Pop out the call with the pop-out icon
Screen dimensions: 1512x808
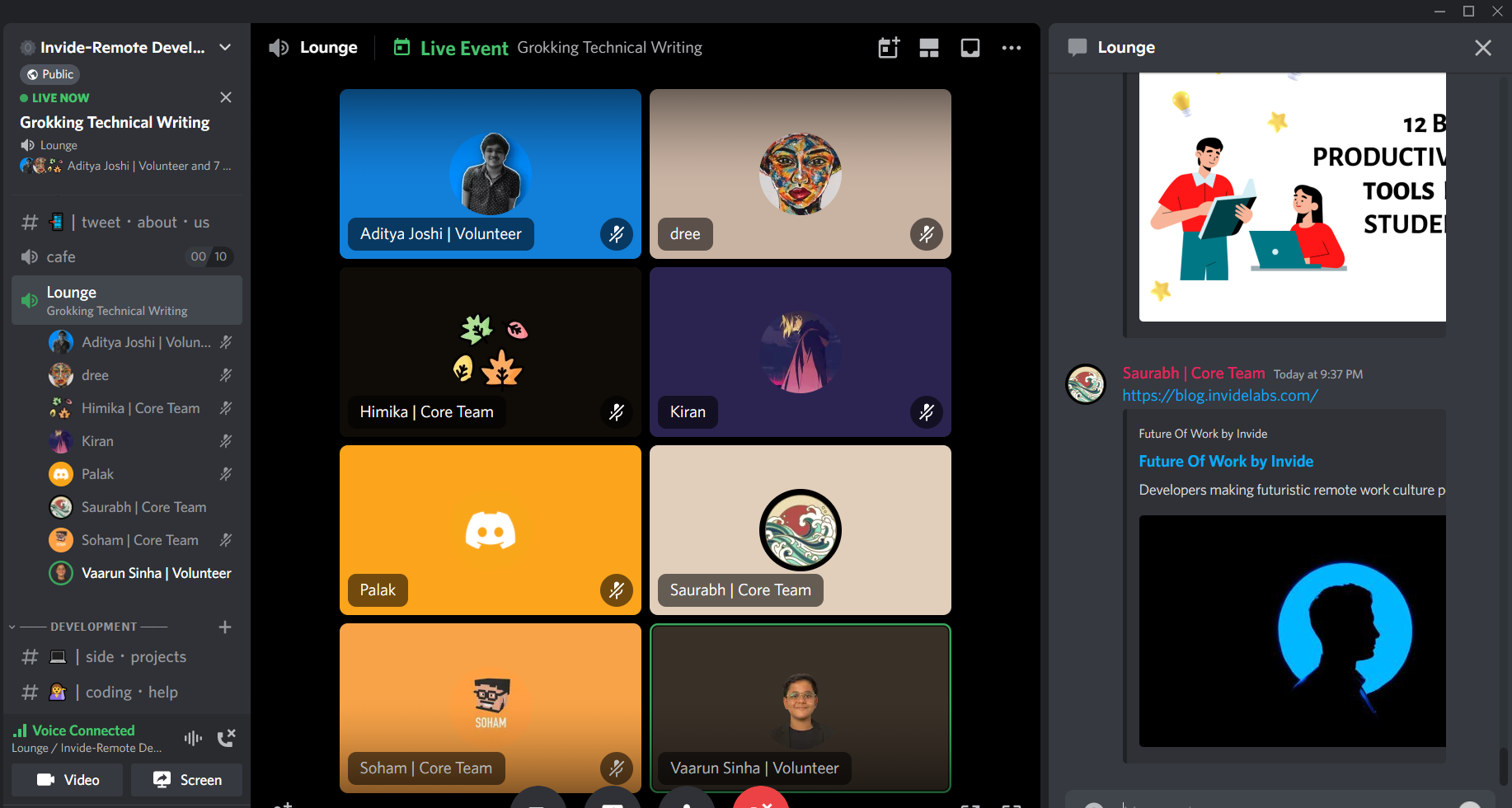[x=970, y=48]
